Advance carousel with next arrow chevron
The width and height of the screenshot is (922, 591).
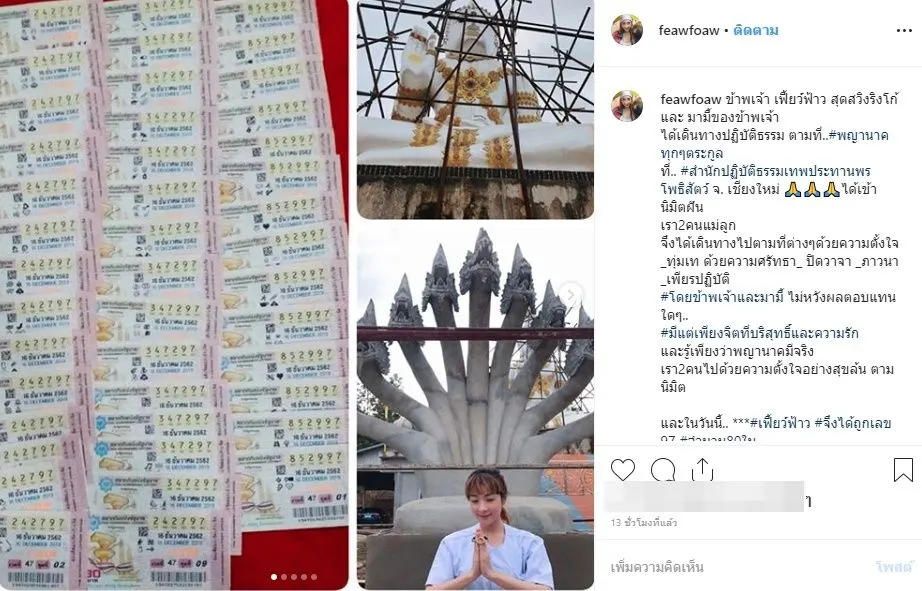pyautogui.click(x=571, y=295)
